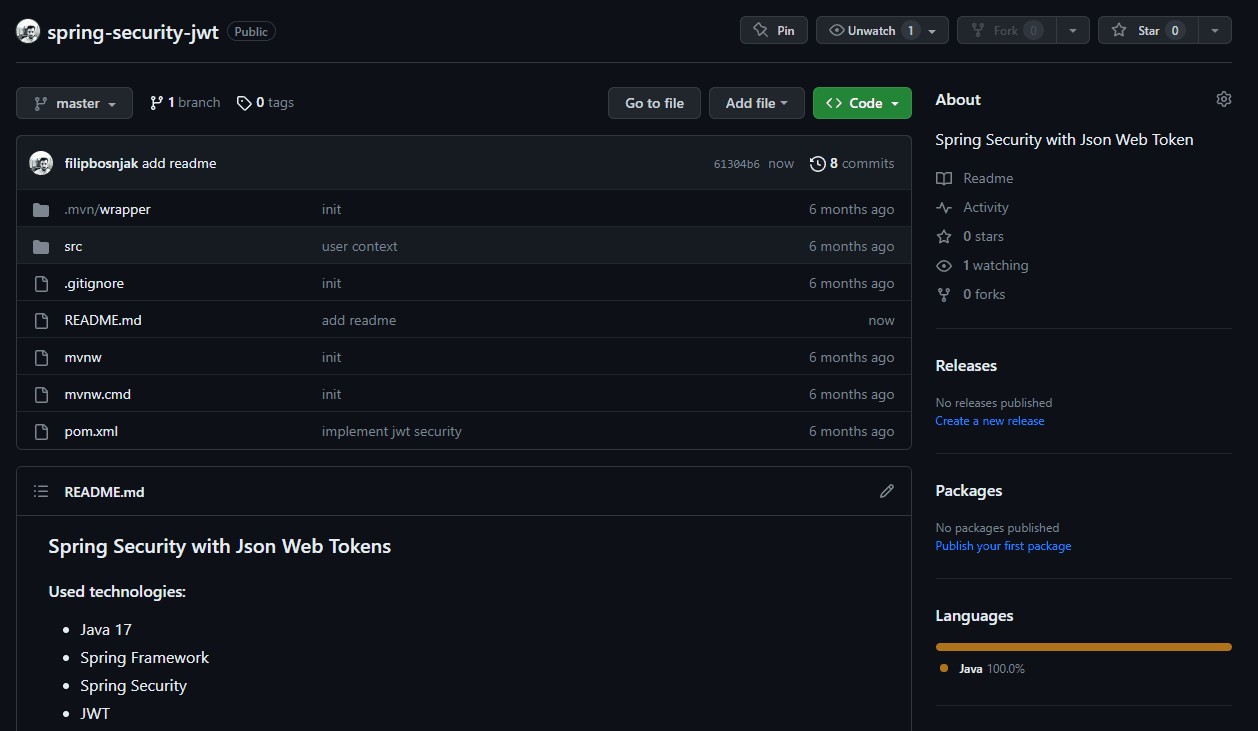Open the green Code dropdown
Viewport: 1258px width, 731px height.
pyautogui.click(x=862, y=103)
